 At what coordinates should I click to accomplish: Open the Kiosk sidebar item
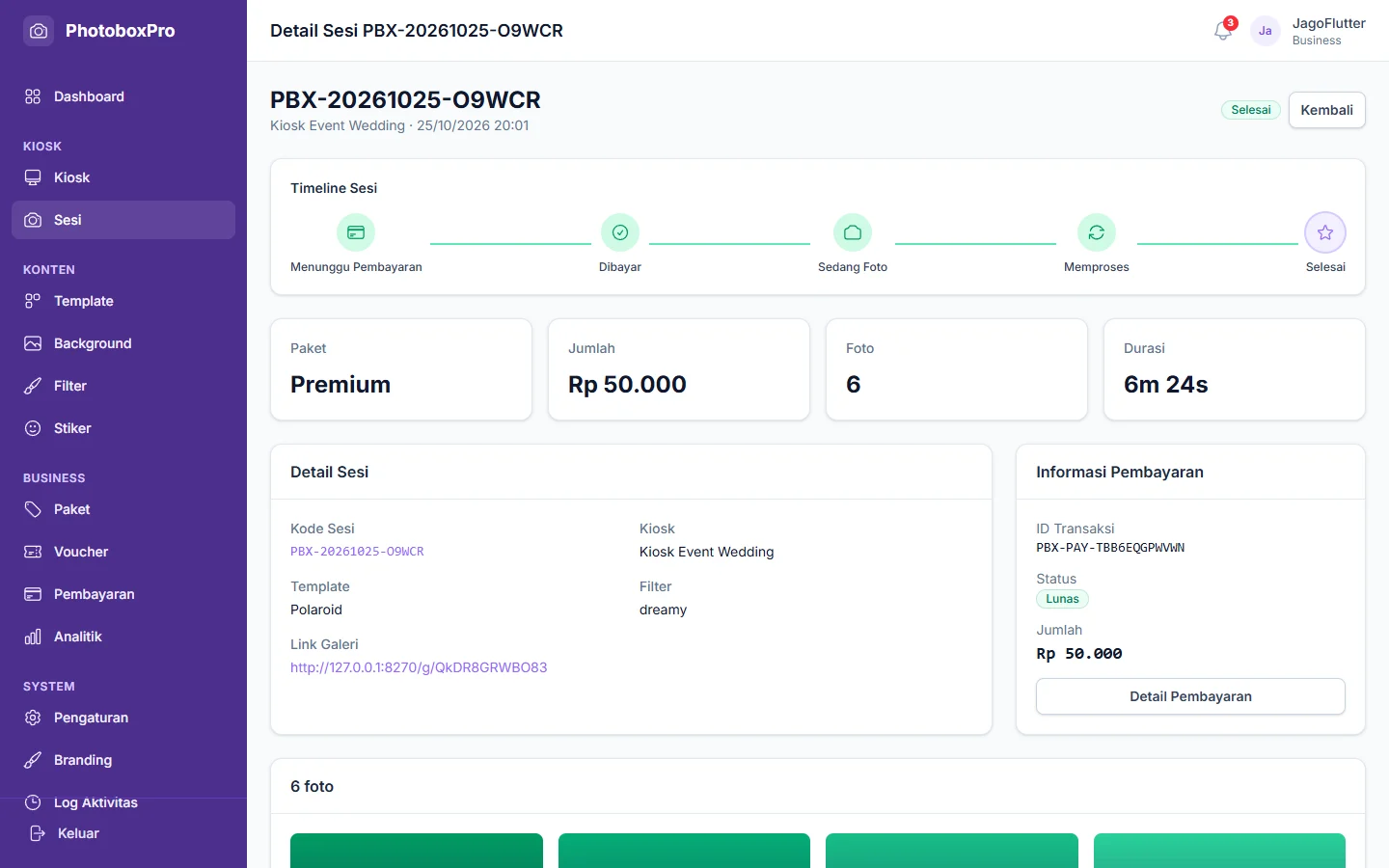(x=123, y=177)
